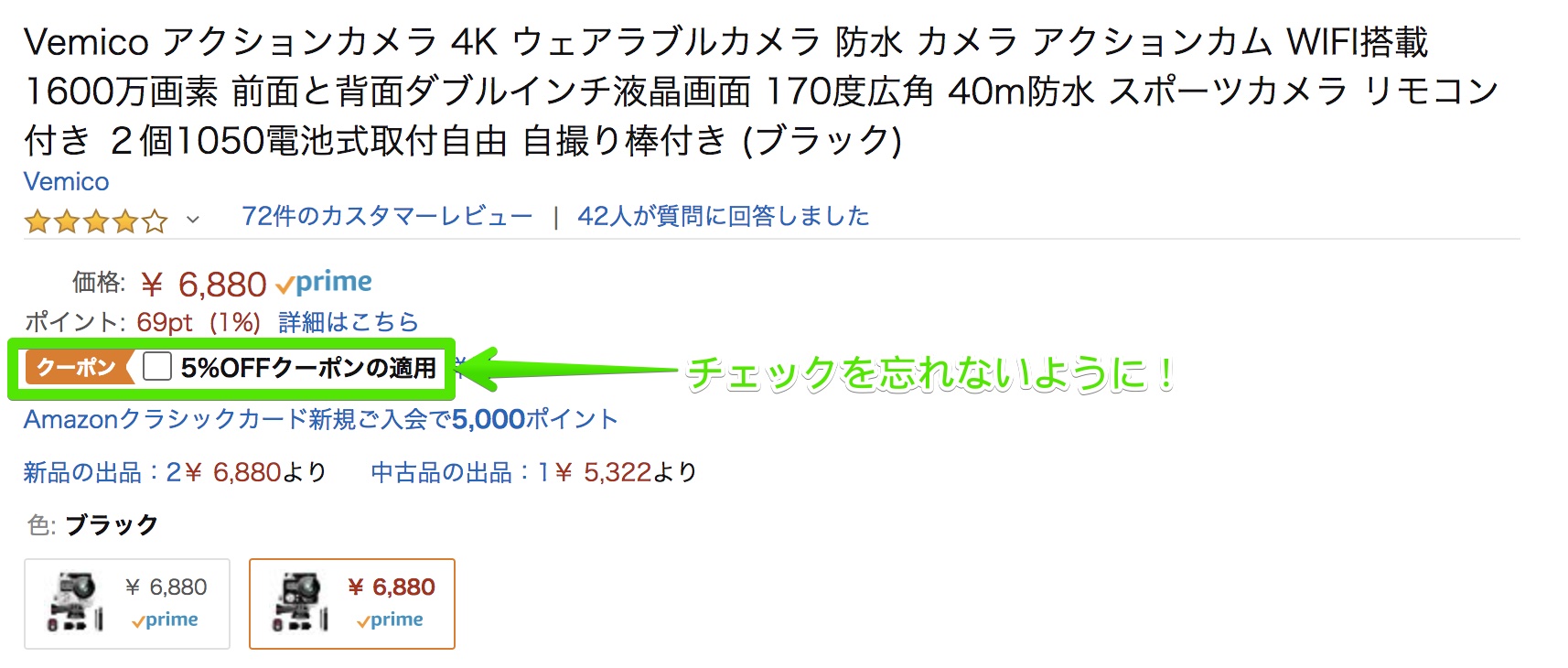
Task: Click the camera thumbnail in the first variant
Action: 75,602
